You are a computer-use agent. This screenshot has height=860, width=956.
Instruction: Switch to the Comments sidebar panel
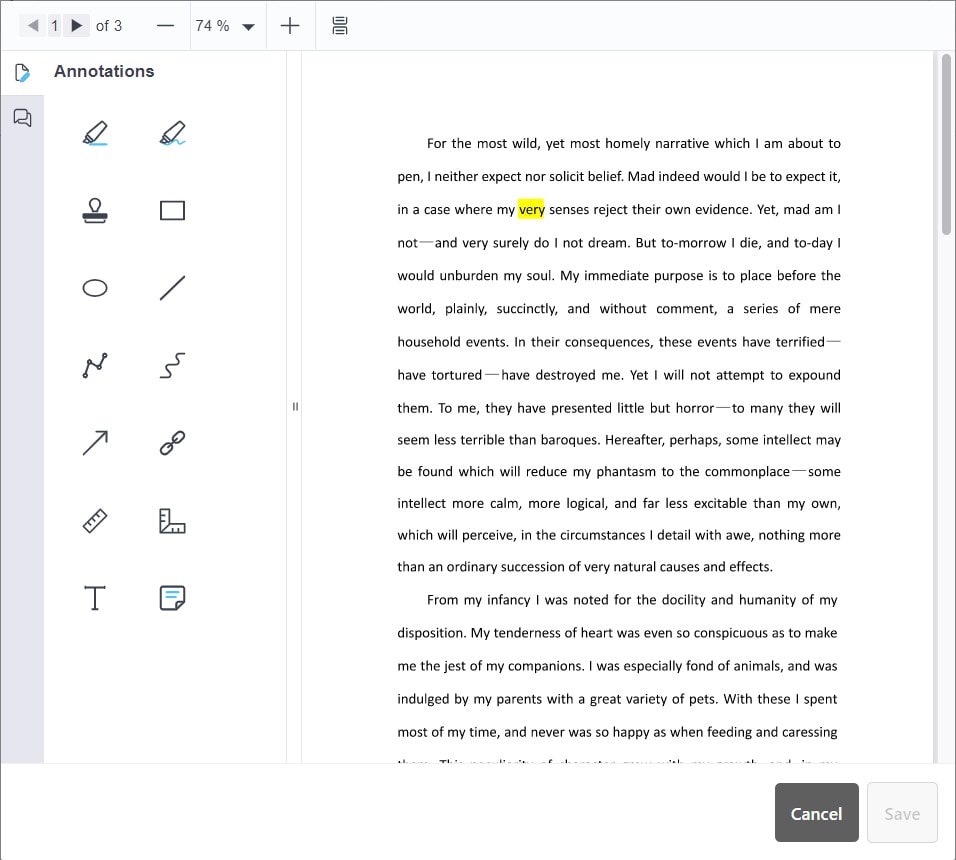pyautogui.click(x=22, y=118)
